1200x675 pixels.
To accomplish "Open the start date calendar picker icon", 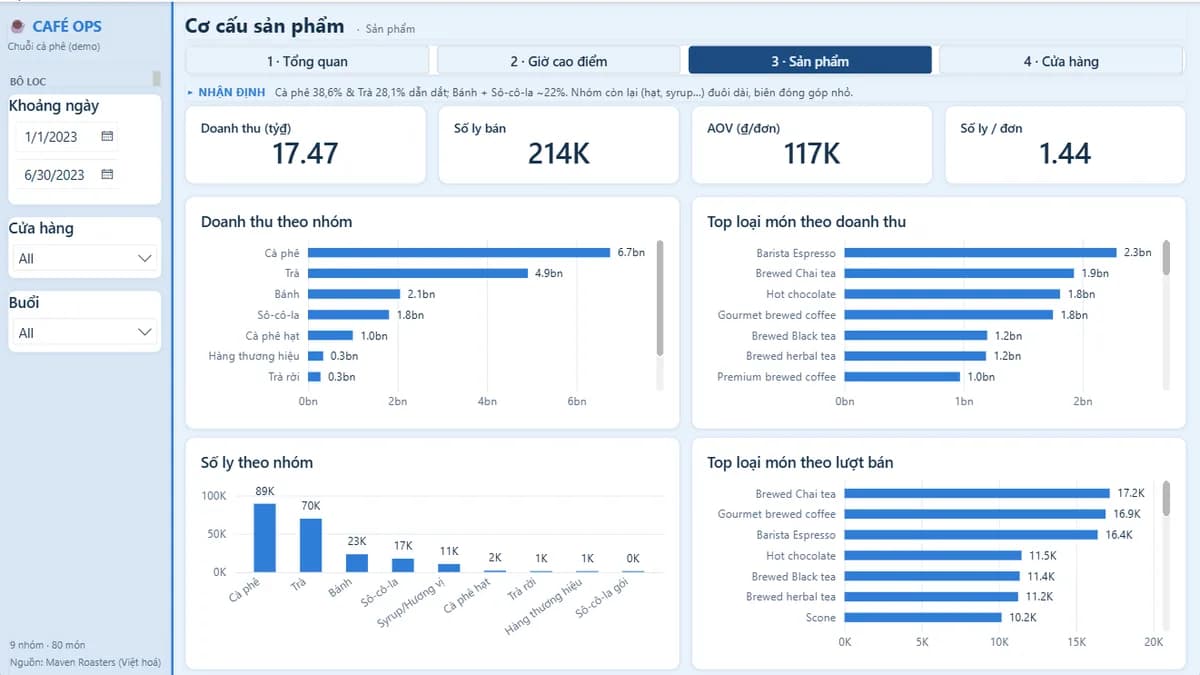I will coord(107,136).
